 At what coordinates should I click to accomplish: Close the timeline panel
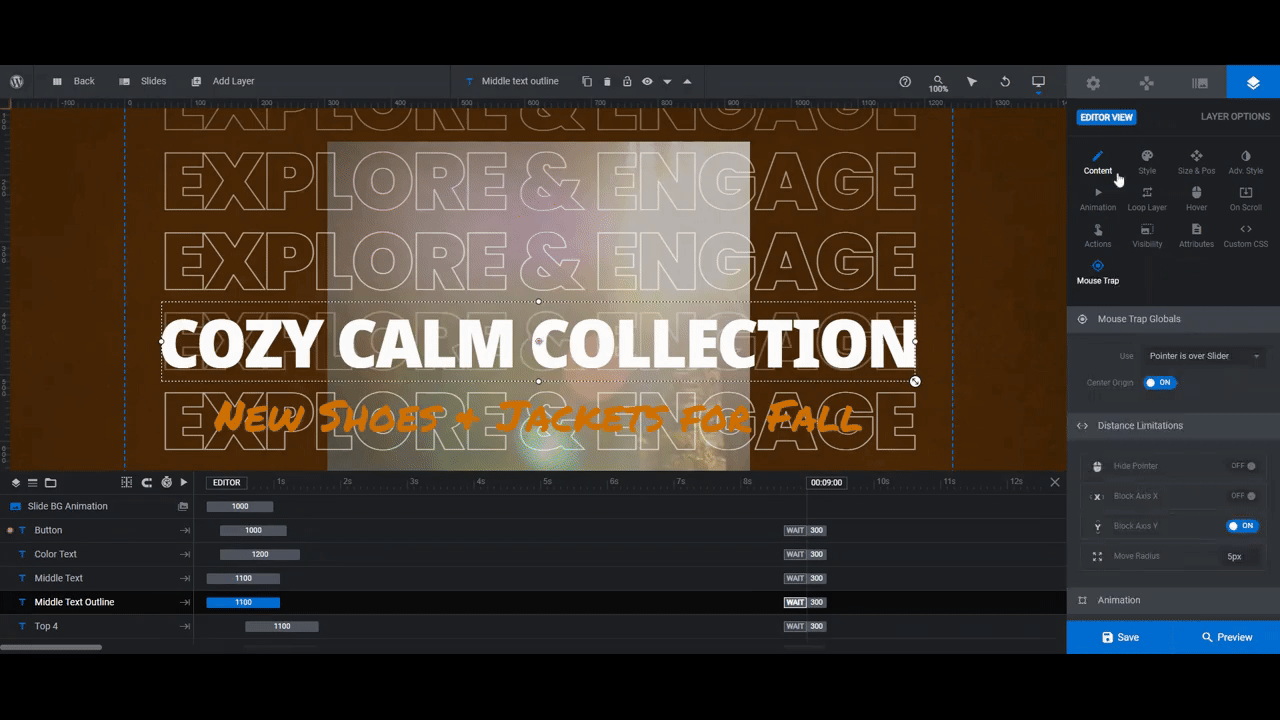[1054, 482]
